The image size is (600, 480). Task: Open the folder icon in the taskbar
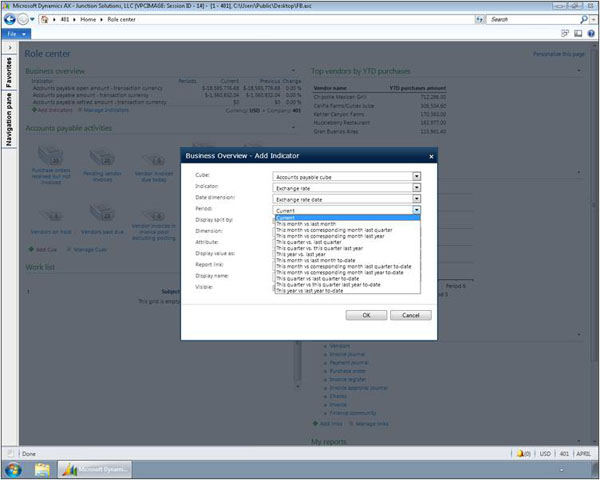(43, 469)
